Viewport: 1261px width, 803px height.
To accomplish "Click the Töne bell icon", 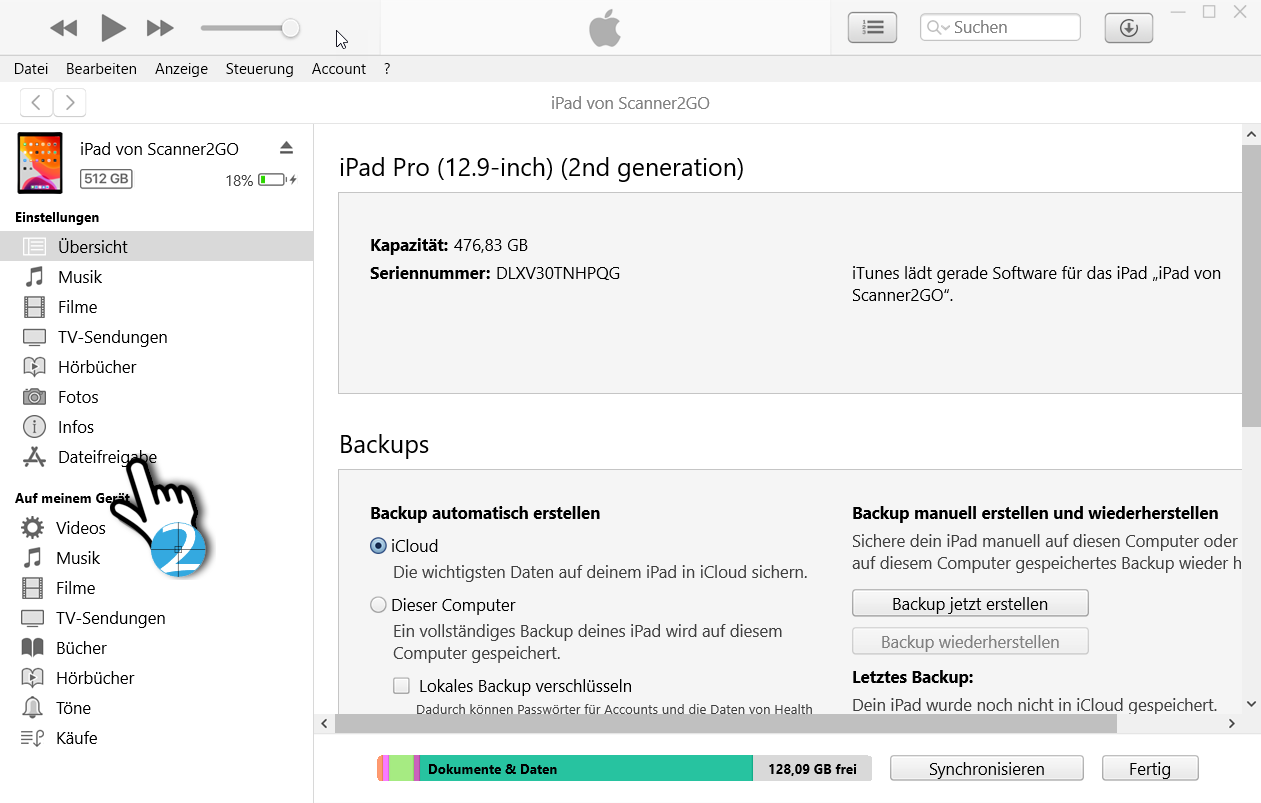I will coord(33,708).
